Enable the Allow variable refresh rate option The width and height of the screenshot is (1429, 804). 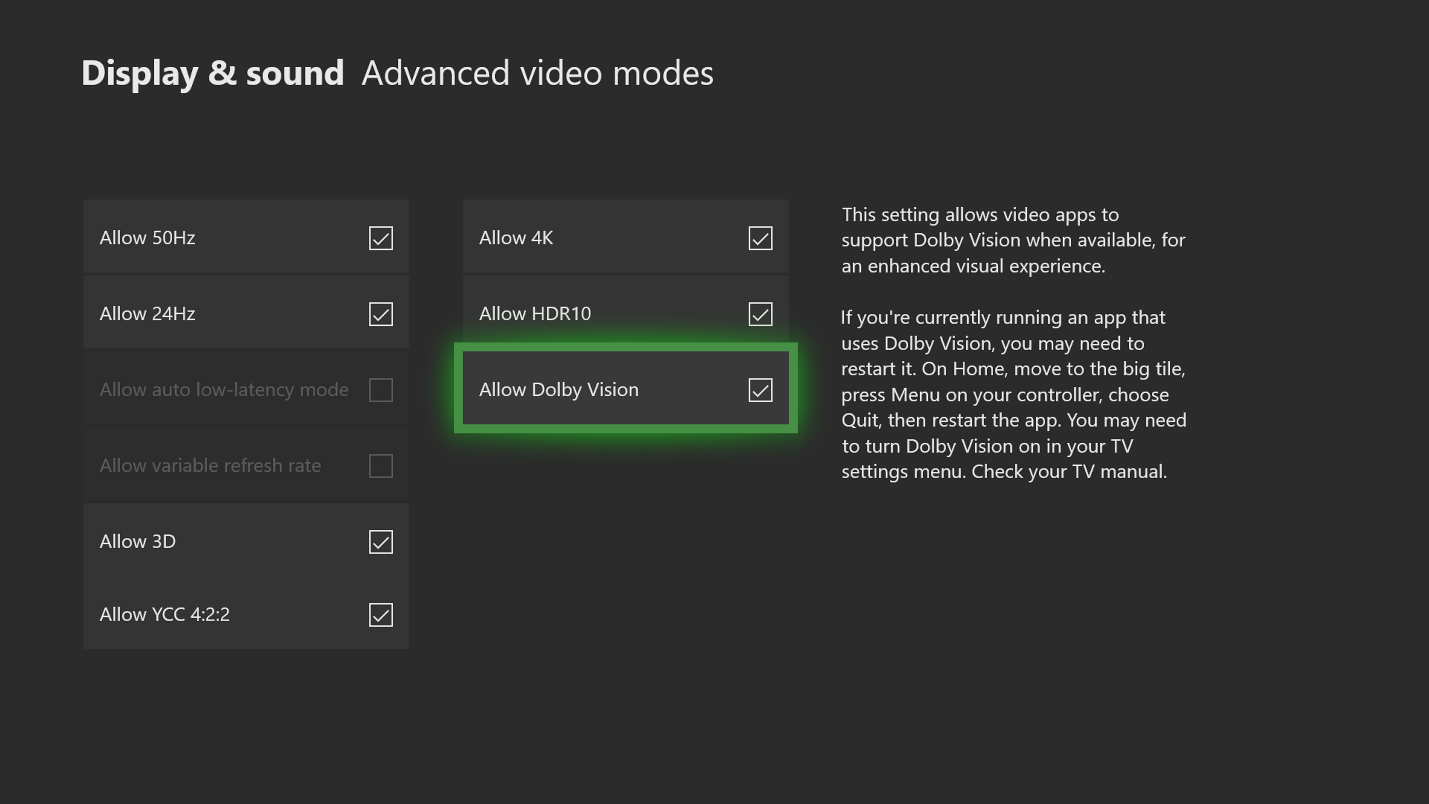click(380, 465)
